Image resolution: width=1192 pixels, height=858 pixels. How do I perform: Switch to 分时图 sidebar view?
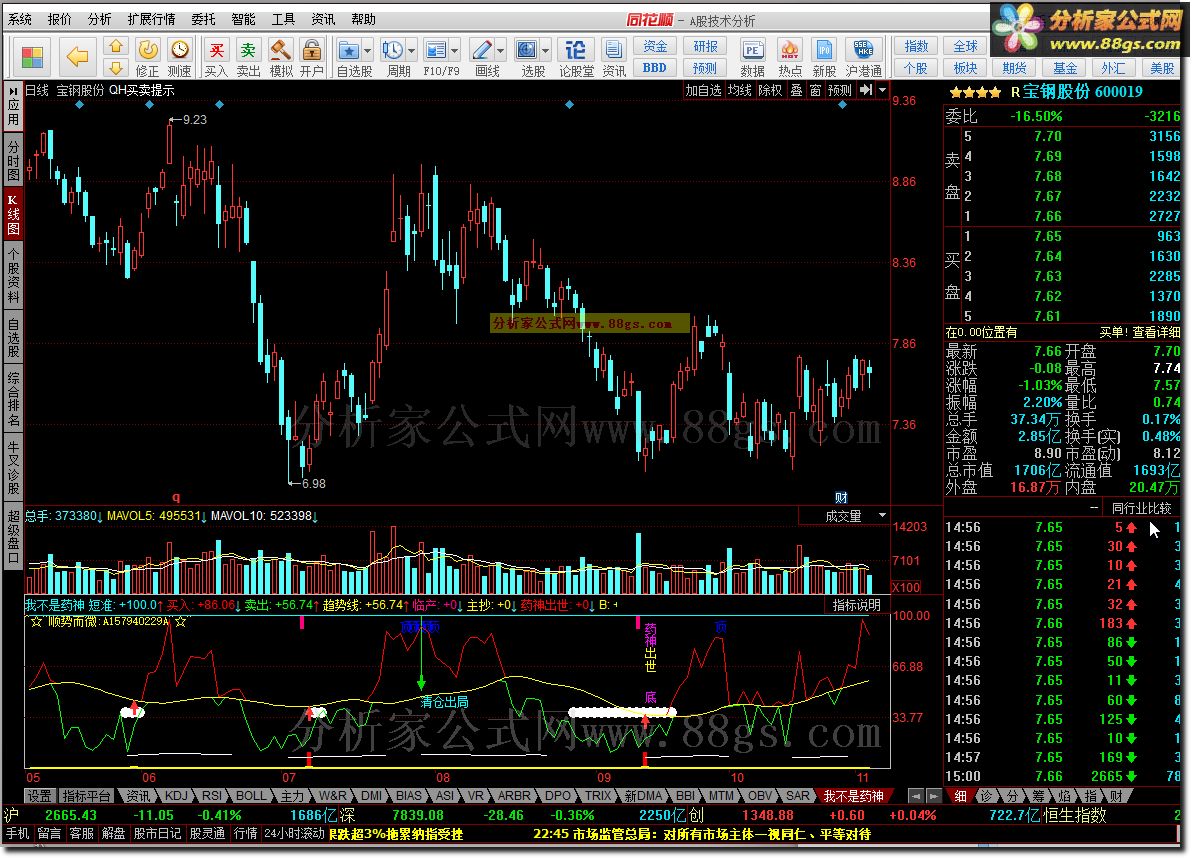pos(13,158)
